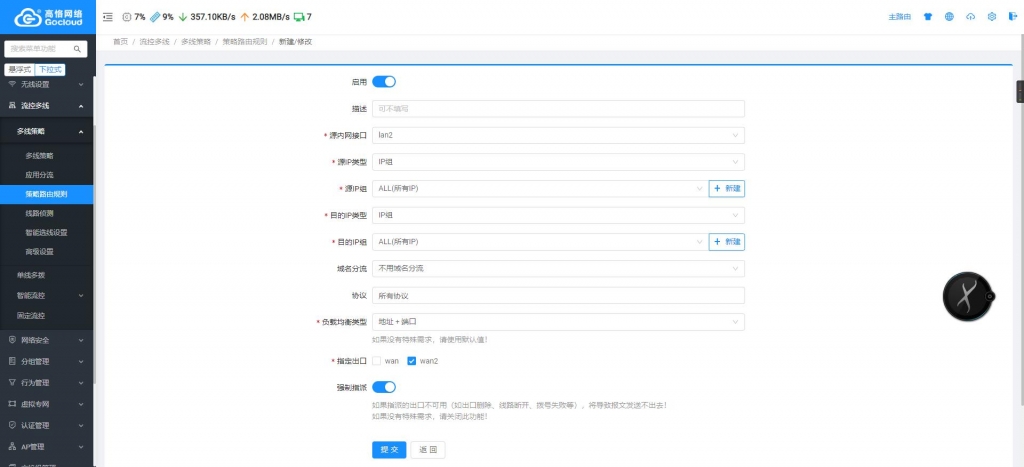
Task: Click the online devices monitor icon
Action: click(x=298, y=17)
